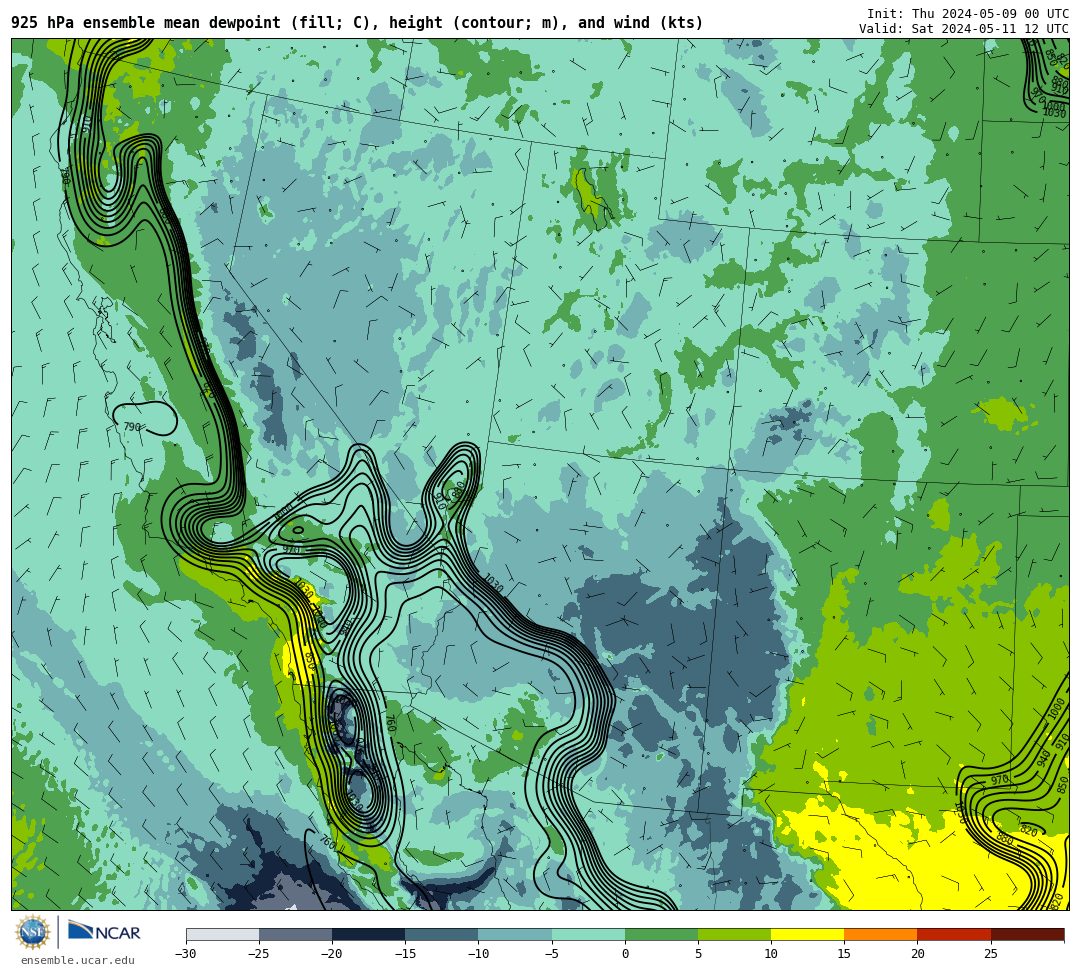Click the -25 colorbar tick label
The height and width of the screenshot is (973, 1080).
[259, 954]
